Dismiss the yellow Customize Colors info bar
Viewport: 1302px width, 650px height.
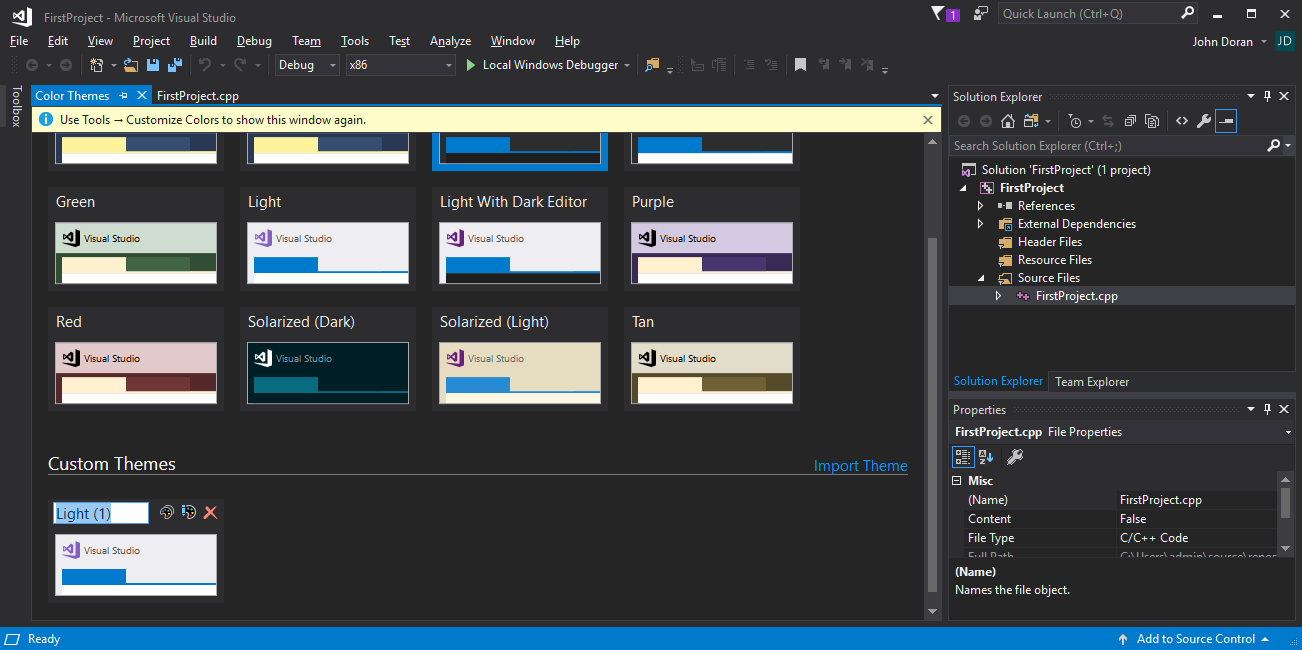click(928, 120)
